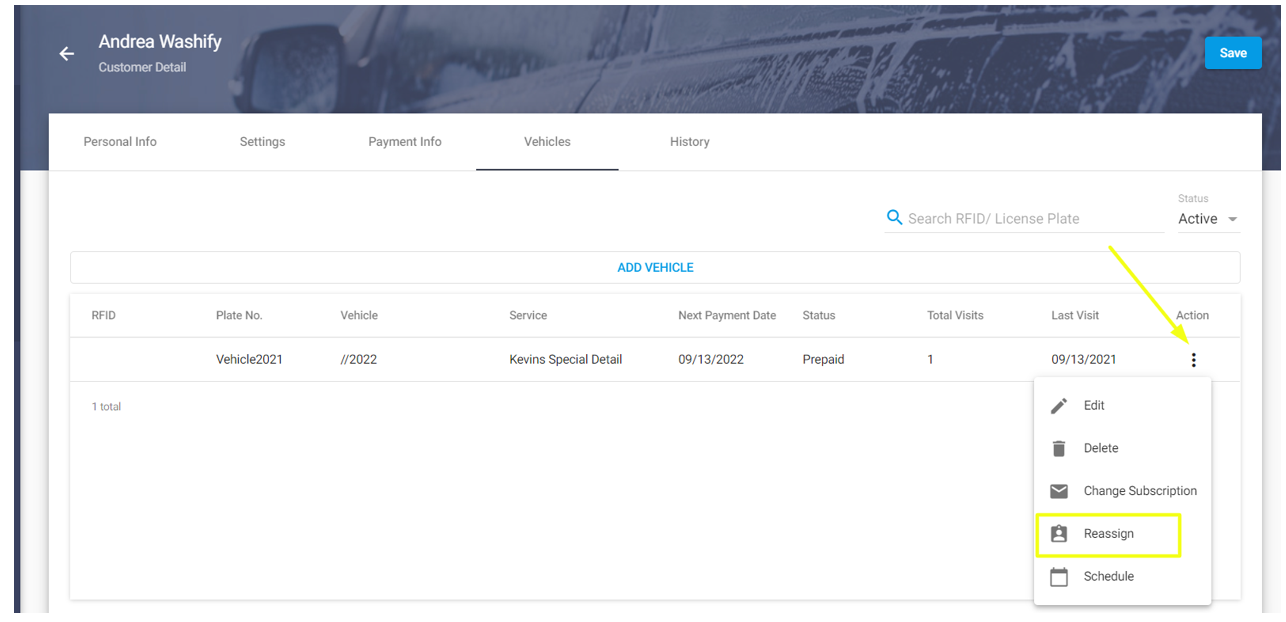This screenshot has width=1286, height=622.
Task: Click the back arrow beside Andrea Washify
Action: (x=66, y=53)
